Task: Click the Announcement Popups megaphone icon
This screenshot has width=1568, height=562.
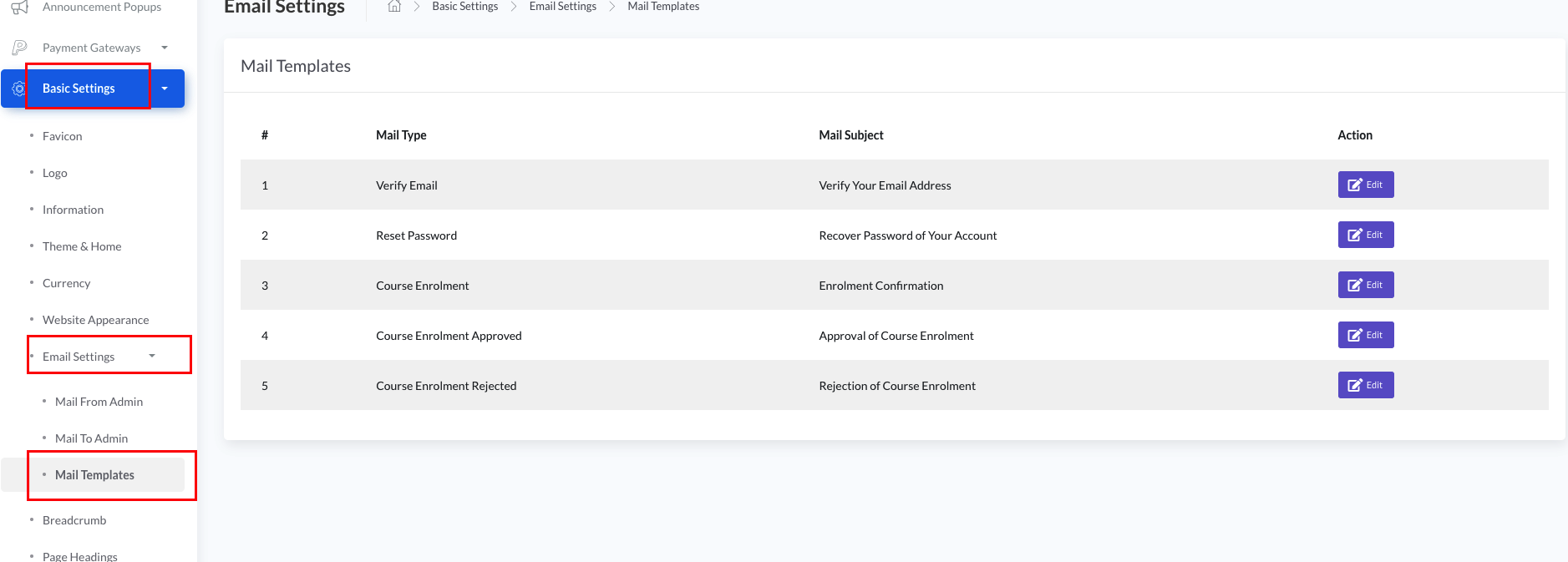Action: pos(19,8)
